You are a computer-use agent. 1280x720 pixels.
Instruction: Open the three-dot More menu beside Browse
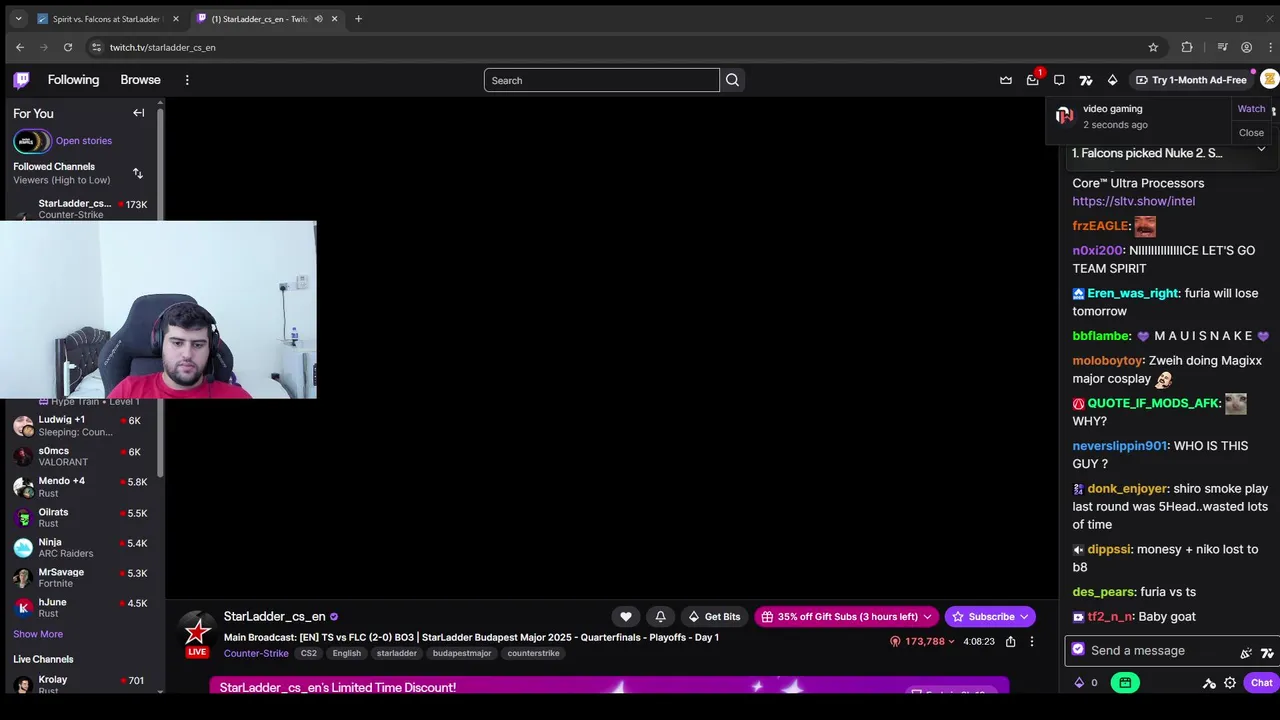point(187,80)
